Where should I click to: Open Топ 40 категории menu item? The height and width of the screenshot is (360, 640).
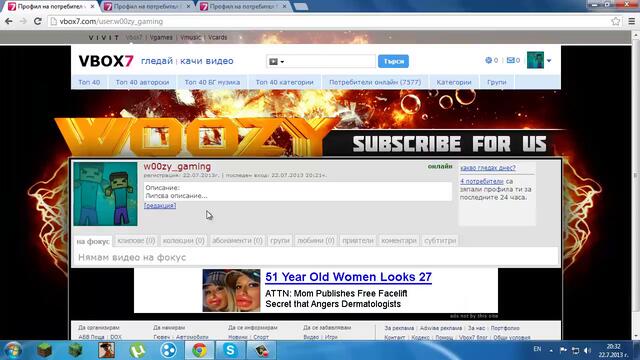pos(284,82)
